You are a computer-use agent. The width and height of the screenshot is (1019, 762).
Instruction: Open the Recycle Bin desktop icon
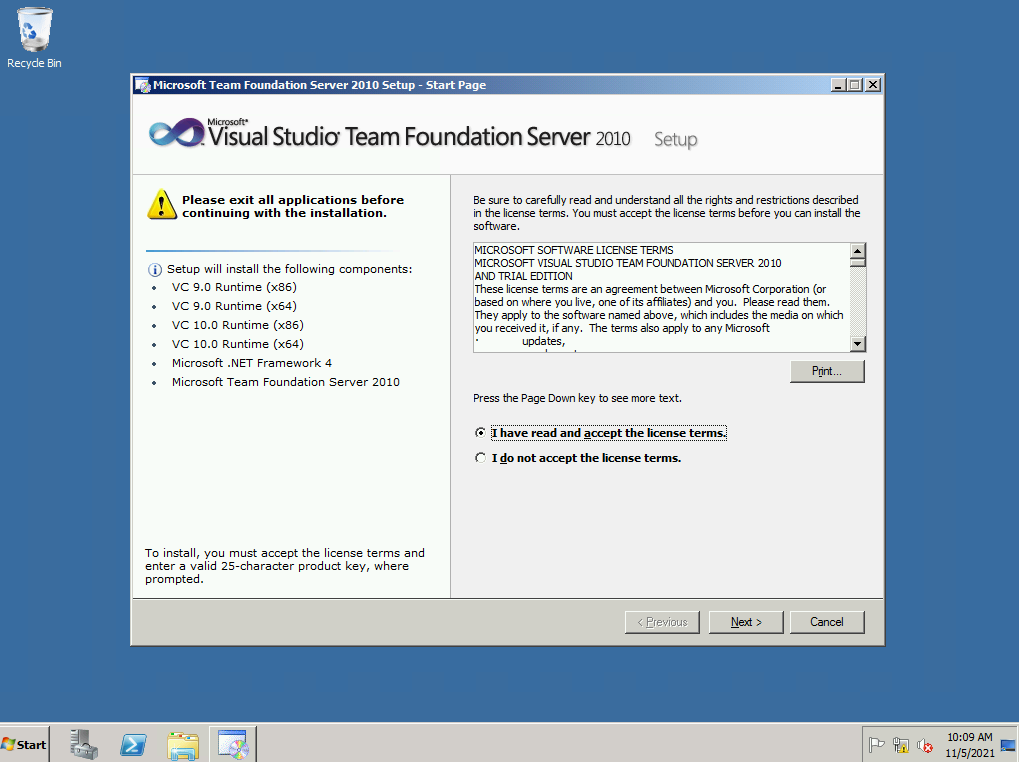point(34,38)
